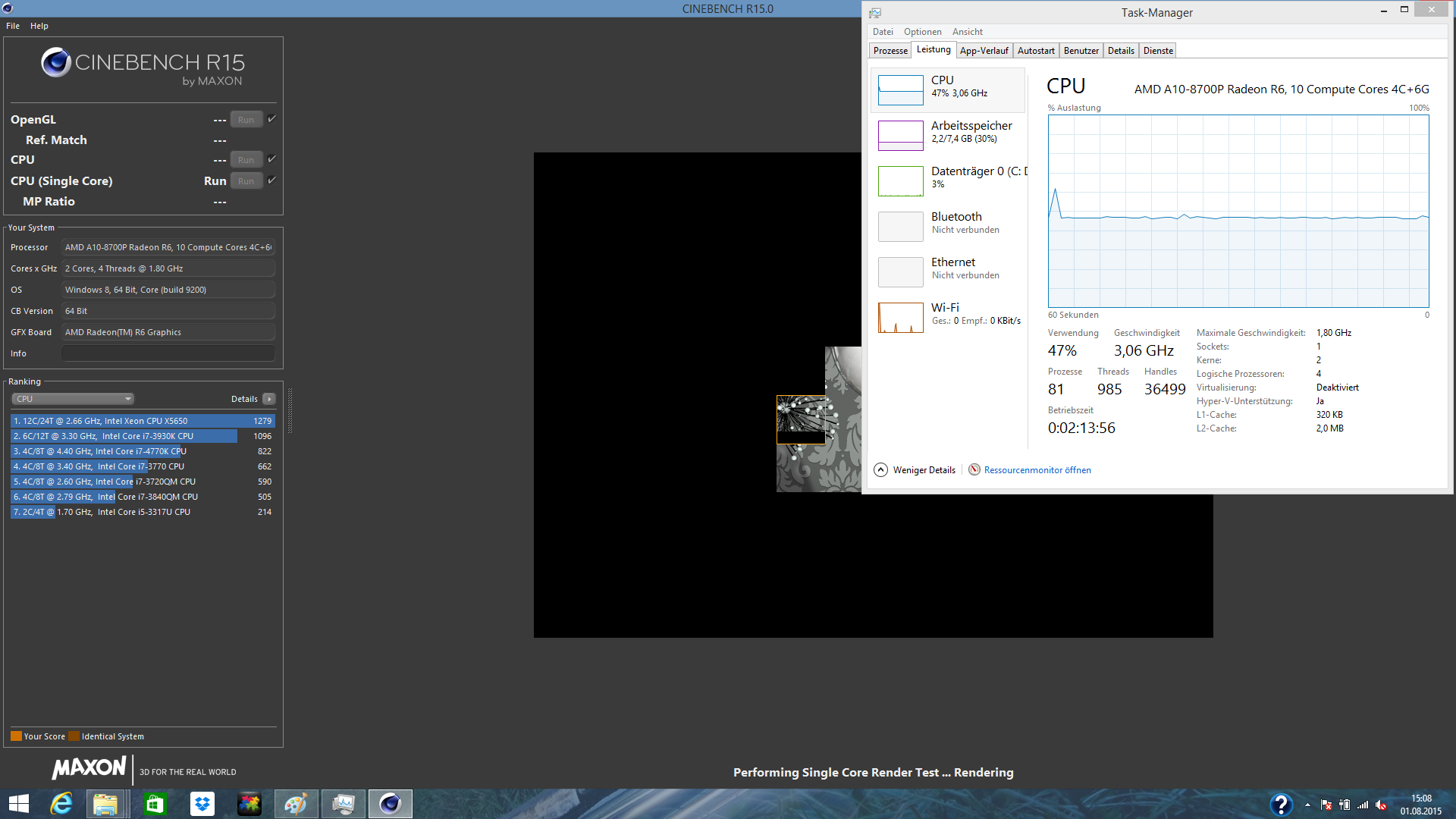The height and width of the screenshot is (819, 1456).
Task: Select the Intel Xeon X5650 ranking entry
Action: point(143,421)
